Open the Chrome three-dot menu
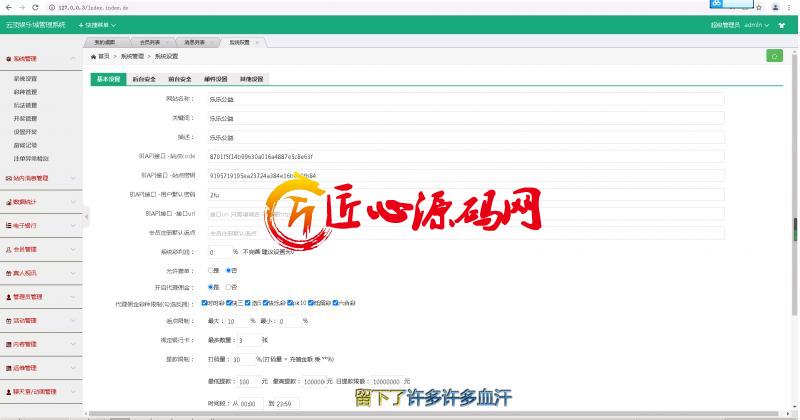 click(789, 8)
